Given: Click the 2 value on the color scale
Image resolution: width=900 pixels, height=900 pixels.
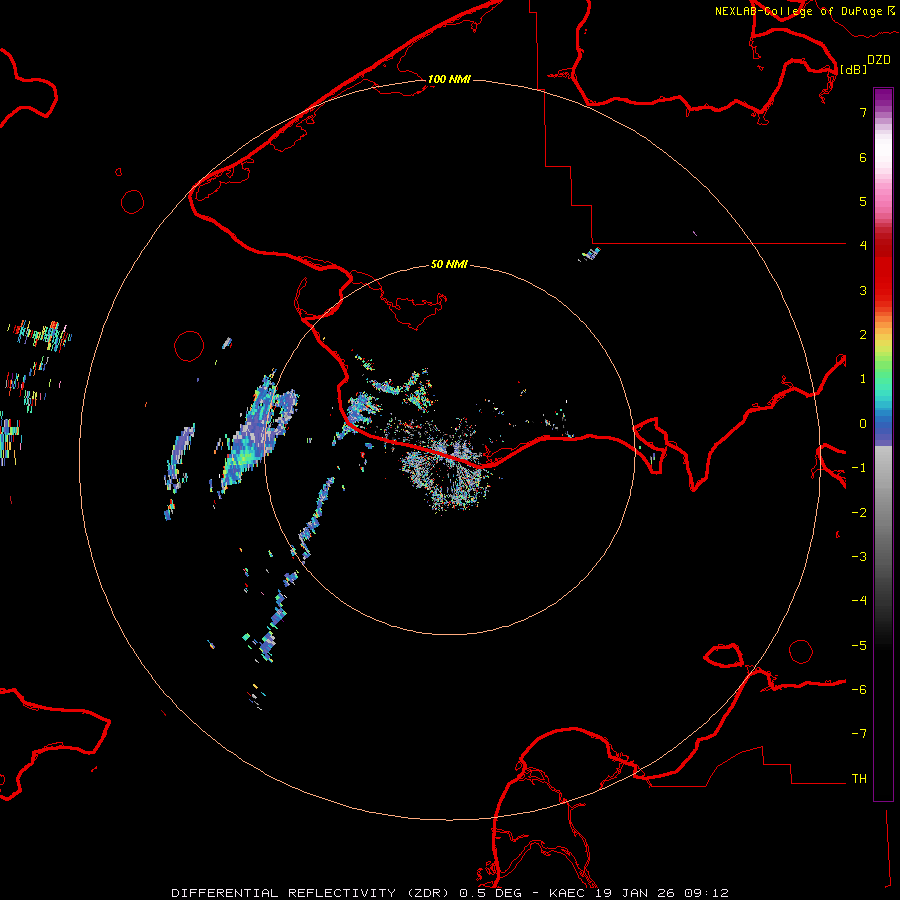Looking at the screenshot, I should click(x=863, y=335).
